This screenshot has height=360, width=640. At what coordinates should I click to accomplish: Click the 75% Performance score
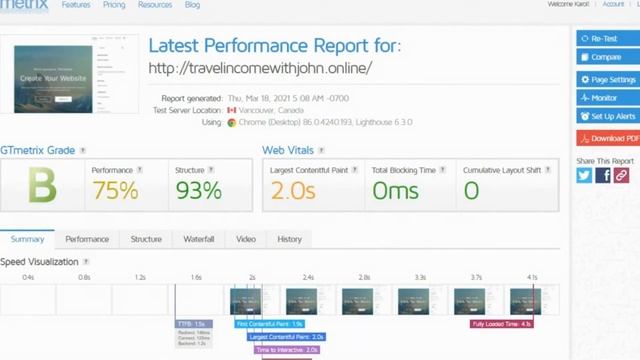click(x=115, y=191)
